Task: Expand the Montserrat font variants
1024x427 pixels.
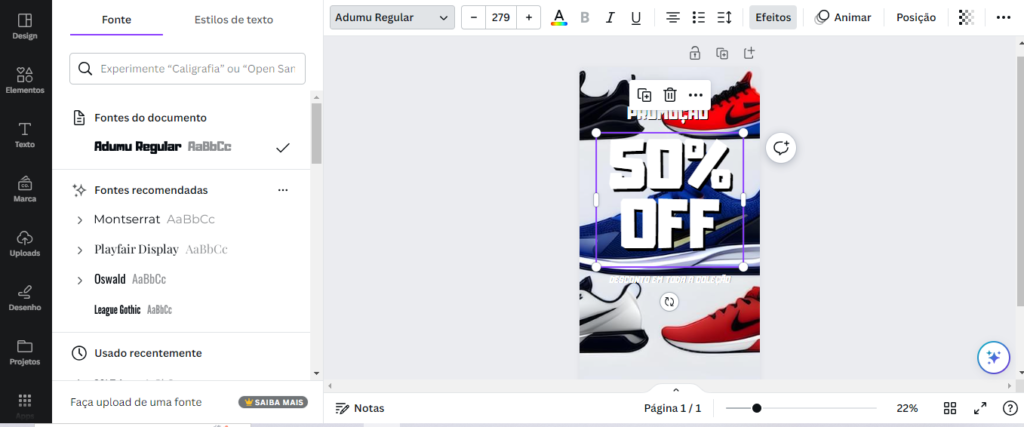Action: point(80,220)
